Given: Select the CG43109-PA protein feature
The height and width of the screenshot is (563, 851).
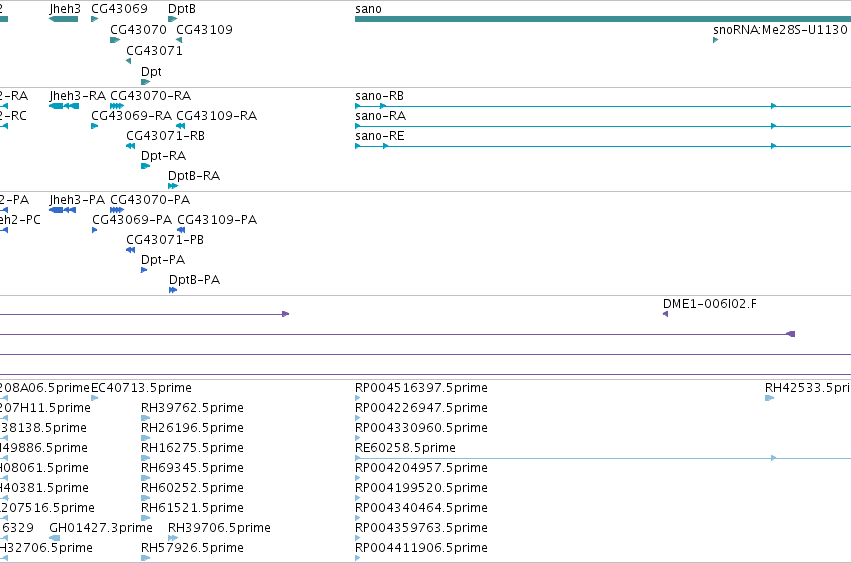Looking at the screenshot, I should pos(181,230).
